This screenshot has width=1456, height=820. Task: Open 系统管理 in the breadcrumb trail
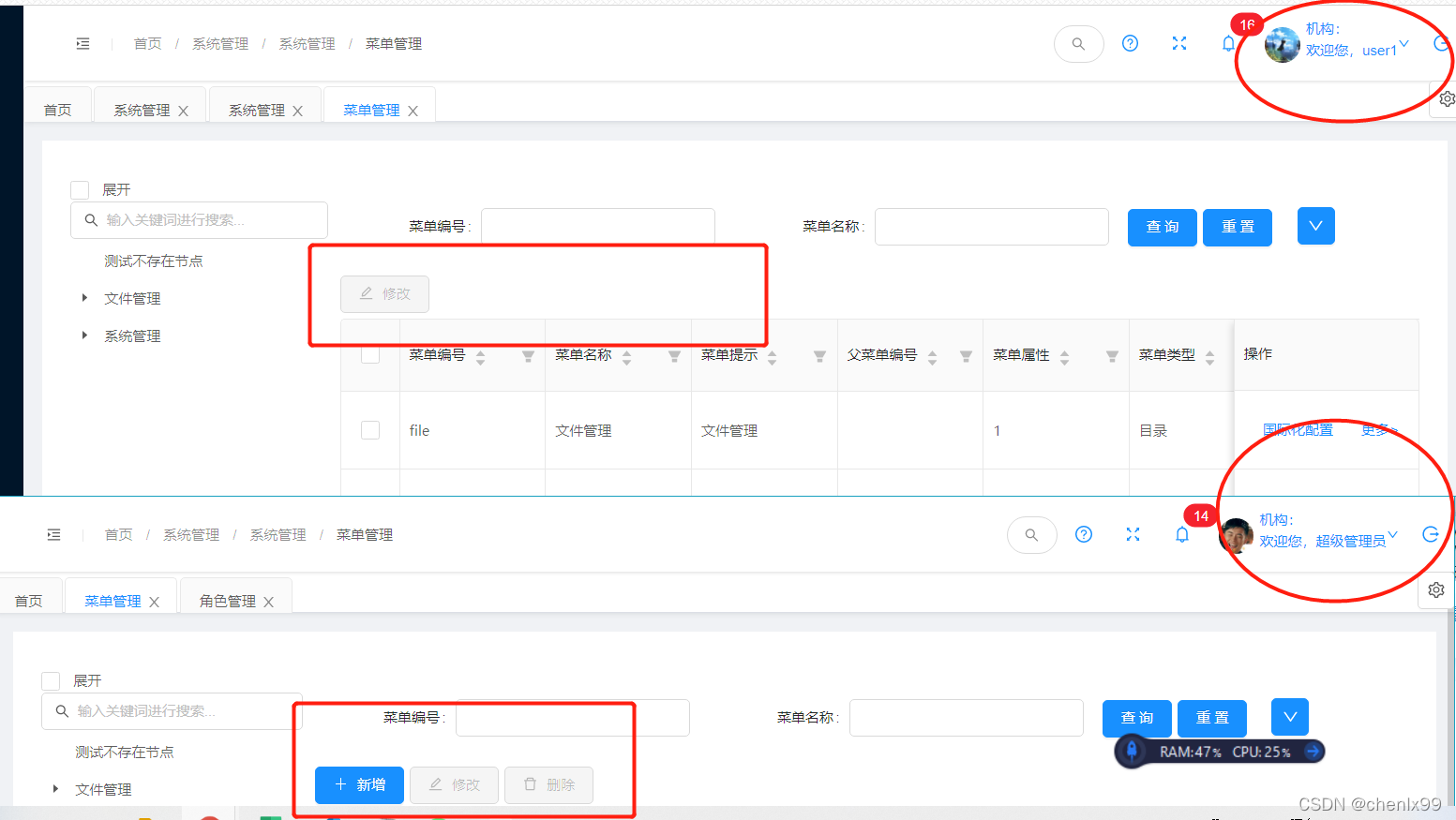(x=220, y=43)
